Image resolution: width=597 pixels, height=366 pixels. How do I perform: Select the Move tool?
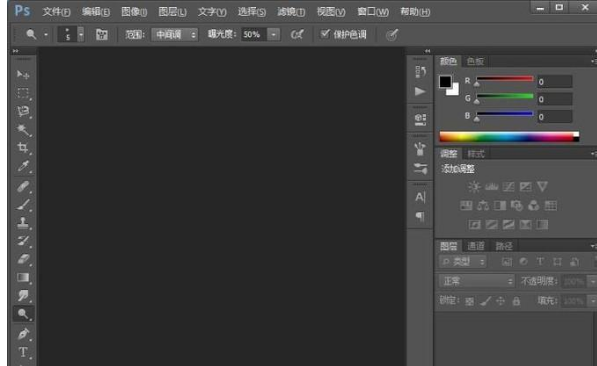(22, 74)
